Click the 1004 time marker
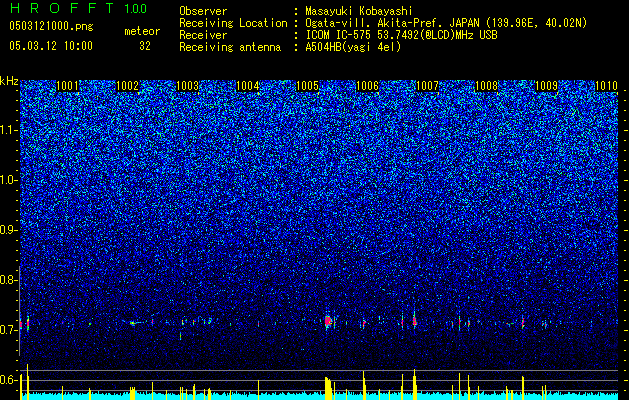 pos(247,86)
